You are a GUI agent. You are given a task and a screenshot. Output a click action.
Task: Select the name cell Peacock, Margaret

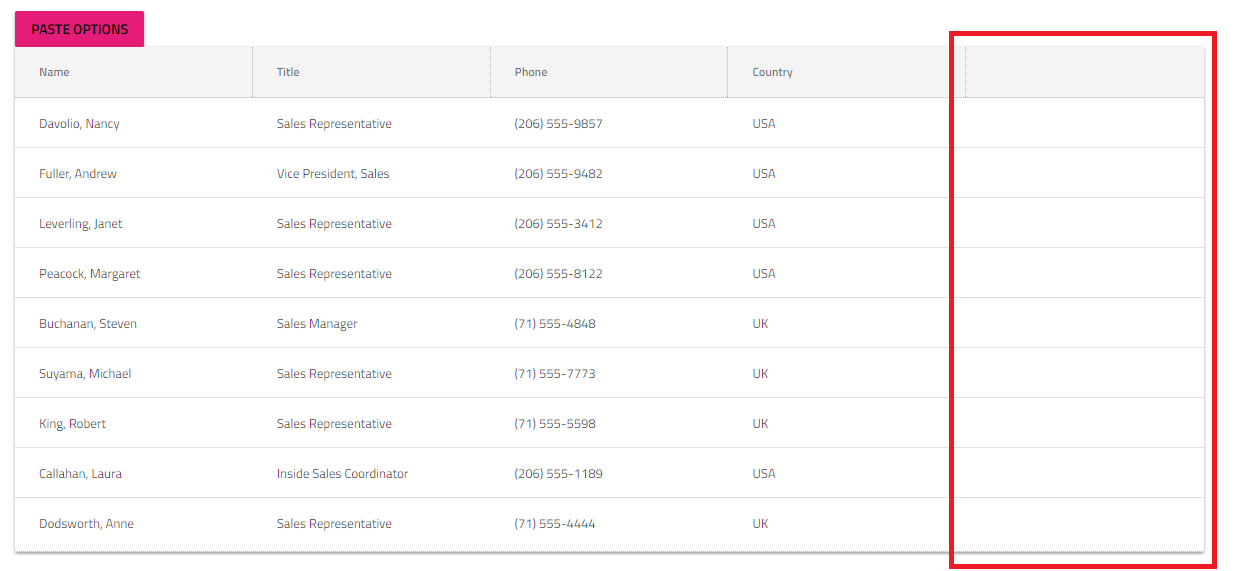coord(90,274)
